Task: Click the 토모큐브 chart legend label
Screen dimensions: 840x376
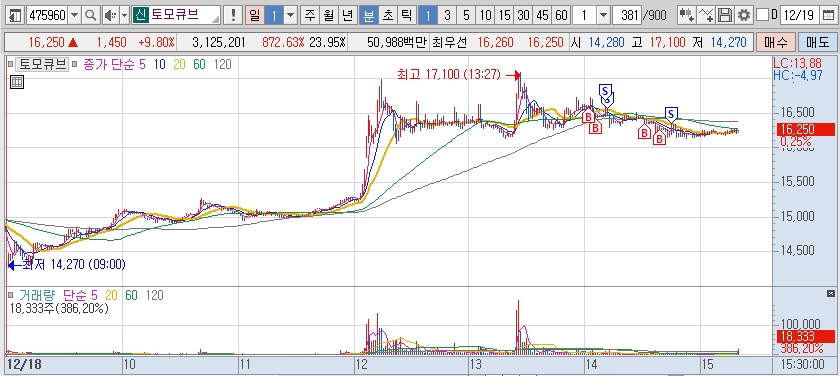Action: click(x=42, y=65)
